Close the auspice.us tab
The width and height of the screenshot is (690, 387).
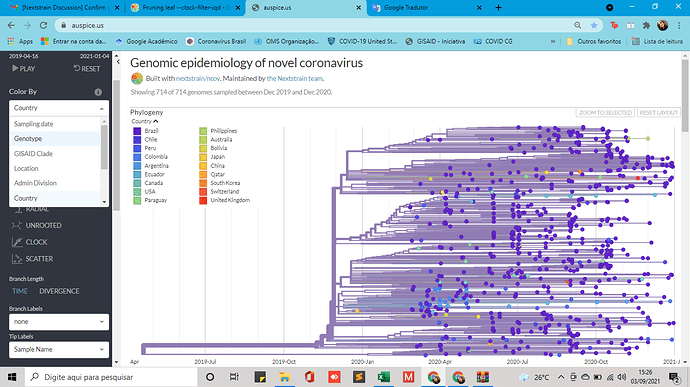click(358, 7)
